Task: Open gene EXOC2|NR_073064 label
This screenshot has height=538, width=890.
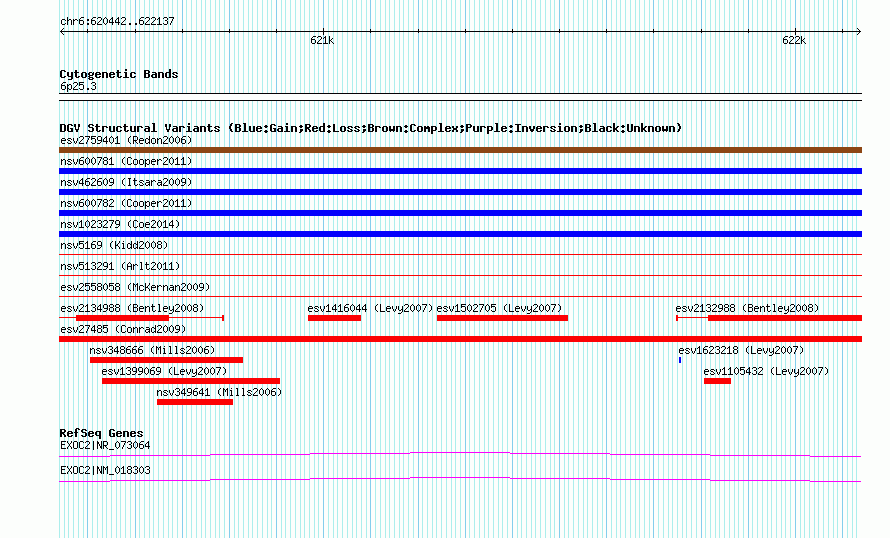Action: pyautogui.click(x=105, y=445)
